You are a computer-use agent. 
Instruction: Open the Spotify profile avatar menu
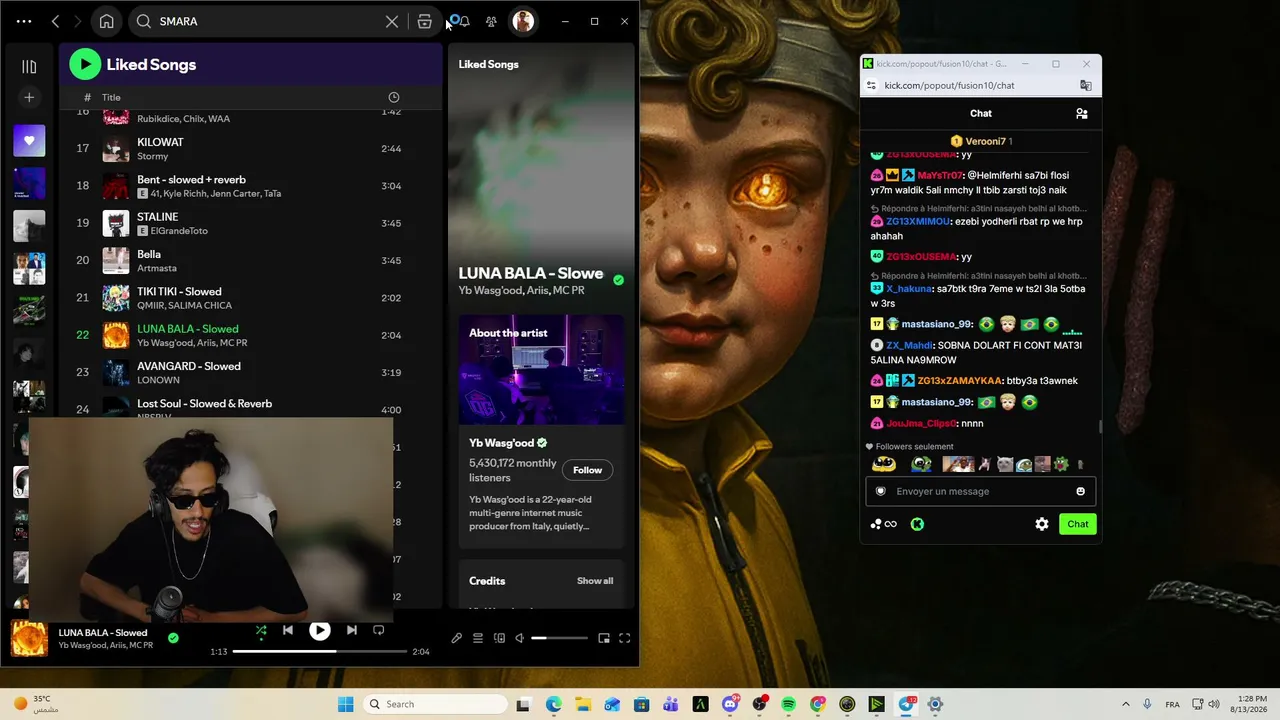[x=523, y=21]
